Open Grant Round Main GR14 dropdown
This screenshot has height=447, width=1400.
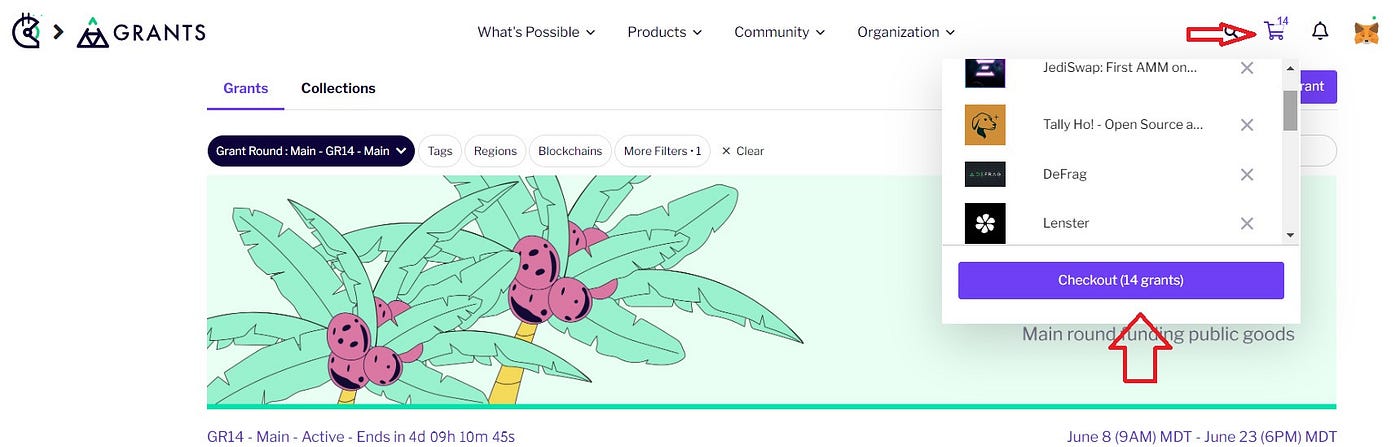click(311, 151)
